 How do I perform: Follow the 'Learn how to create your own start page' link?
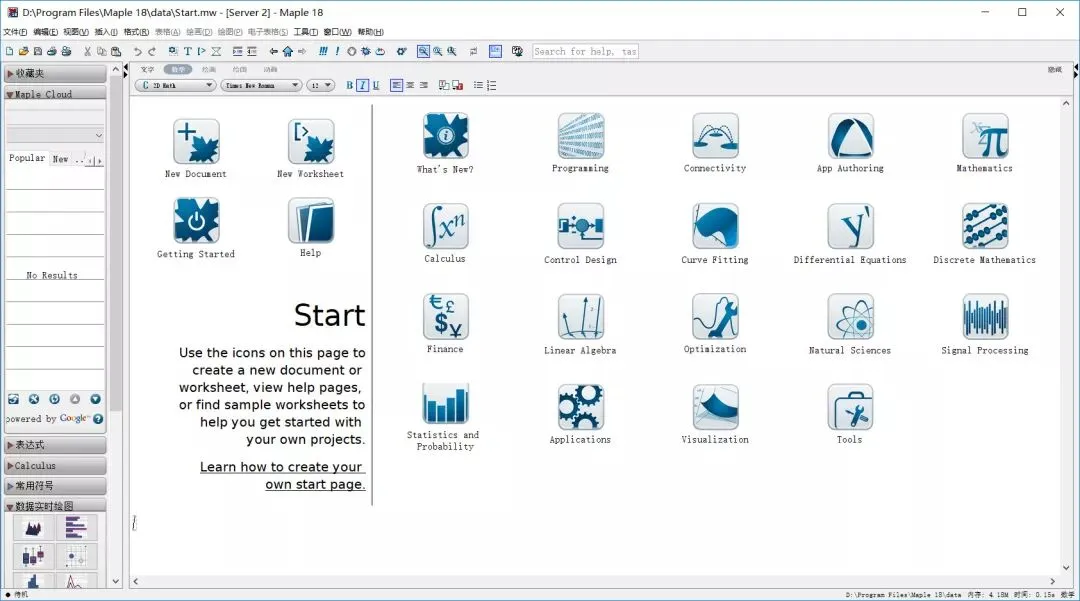tap(282, 476)
